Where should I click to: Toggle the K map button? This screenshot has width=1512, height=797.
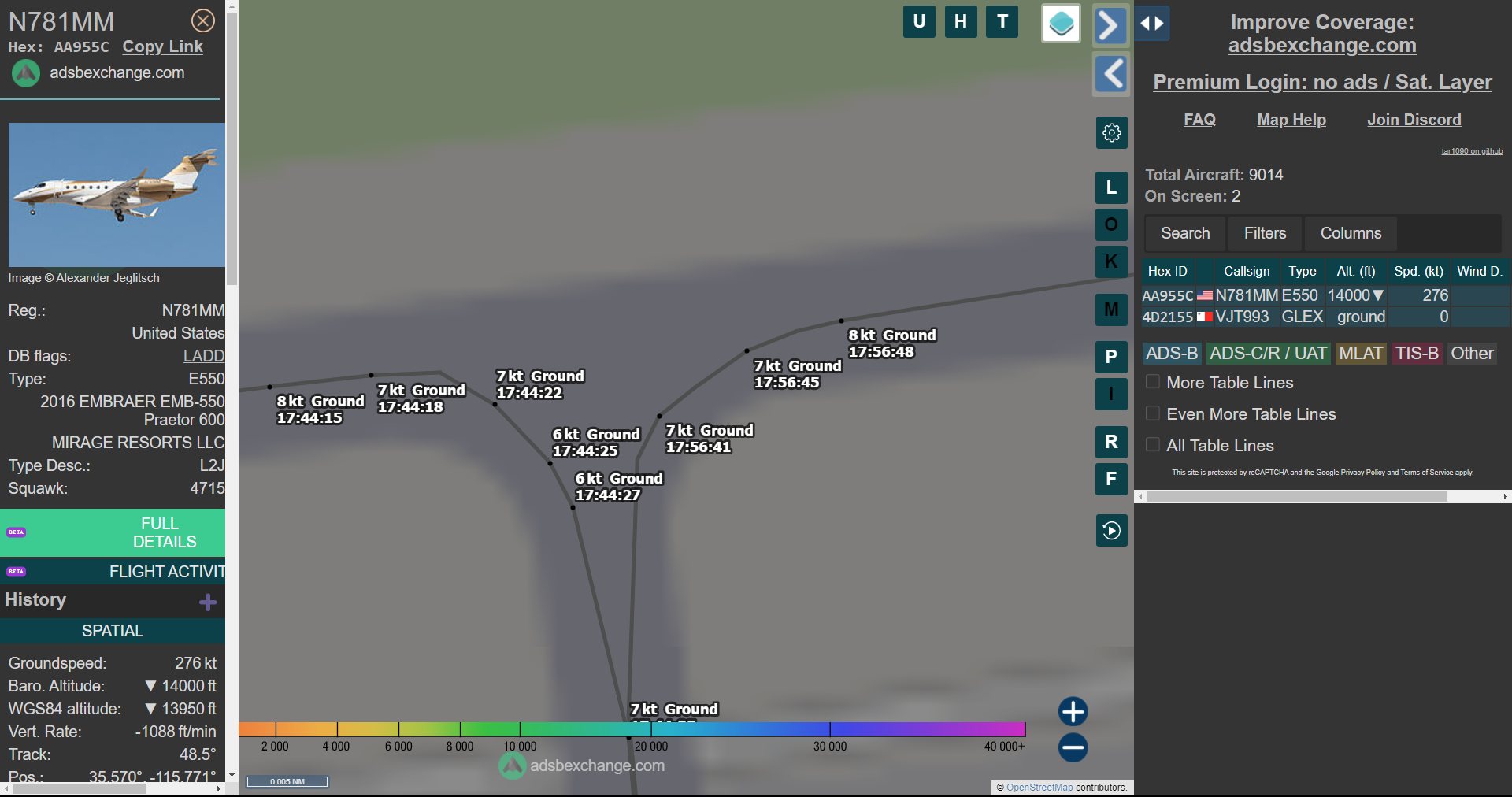(1111, 261)
